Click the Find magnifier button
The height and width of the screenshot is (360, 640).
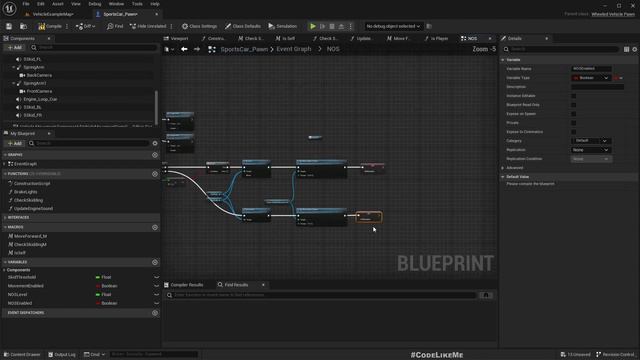[x=115, y=26]
